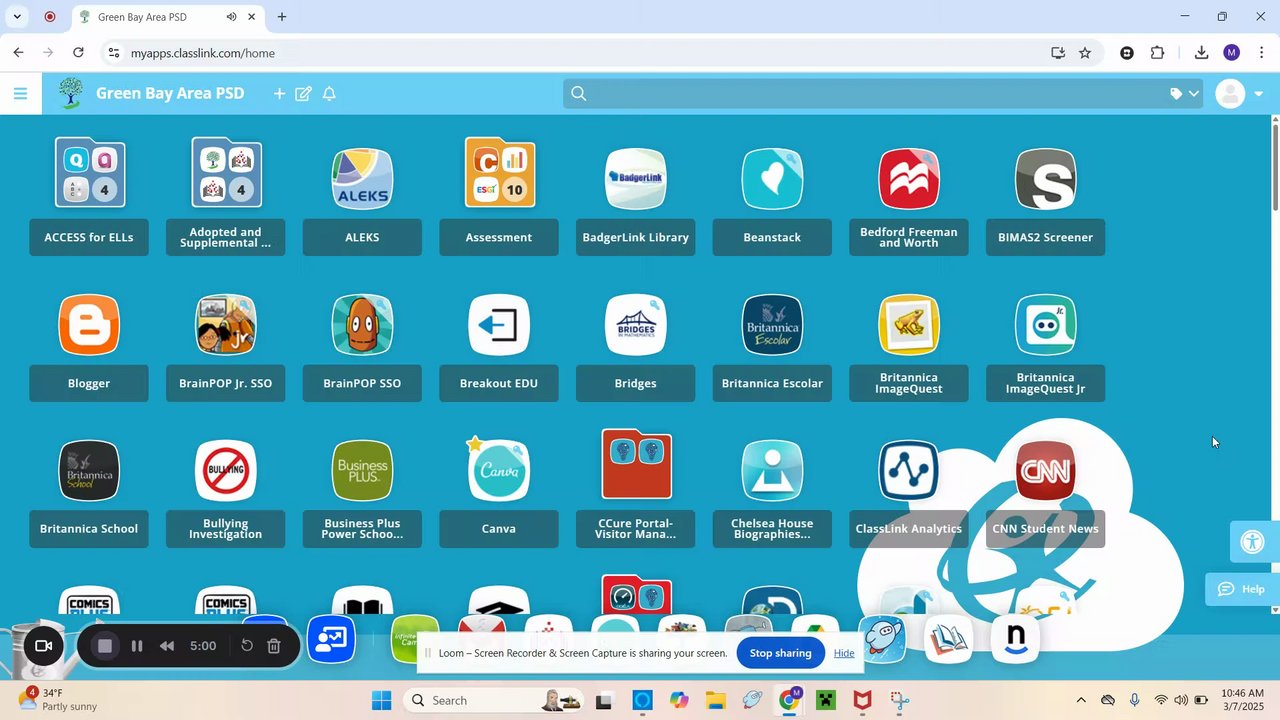Show hidden system tray icons

[1080, 700]
